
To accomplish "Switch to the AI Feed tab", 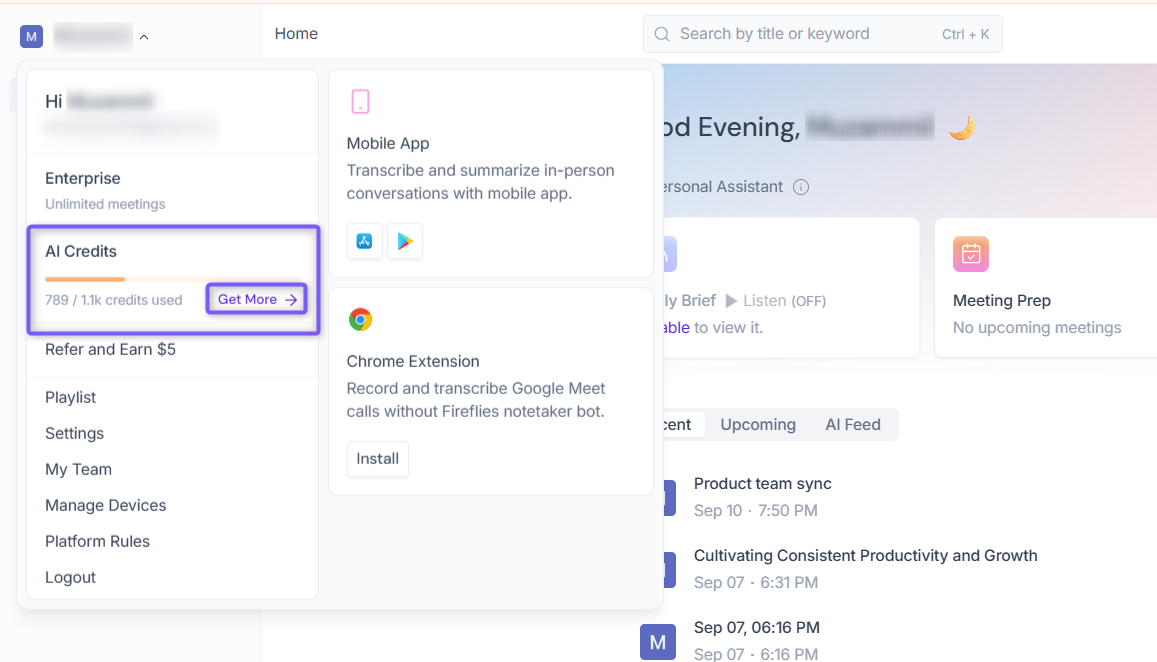I will pyautogui.click(x=852, y=424).
